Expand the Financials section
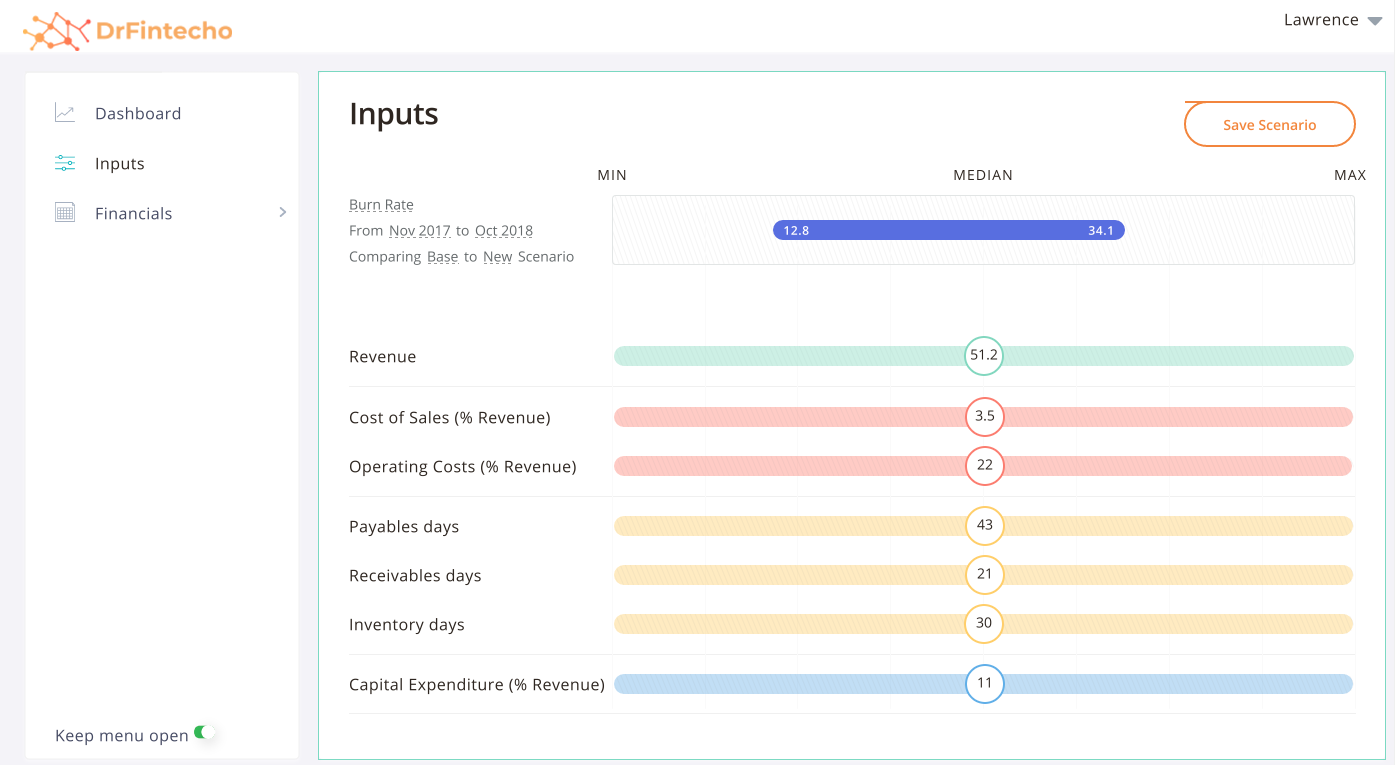1395x765 pixels. (282, 212)
